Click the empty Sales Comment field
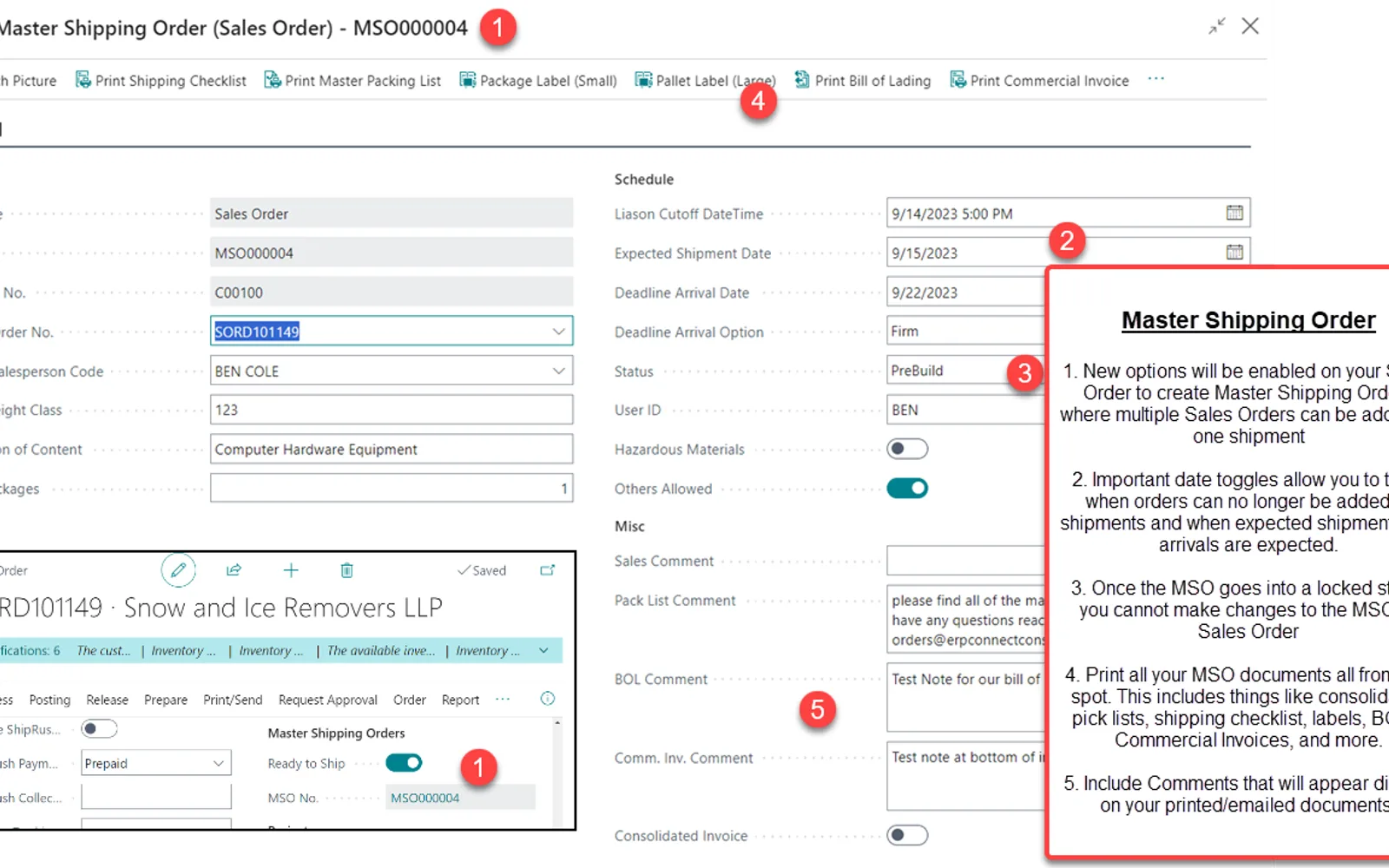The image size is (1389, 868). coord(965,561)
